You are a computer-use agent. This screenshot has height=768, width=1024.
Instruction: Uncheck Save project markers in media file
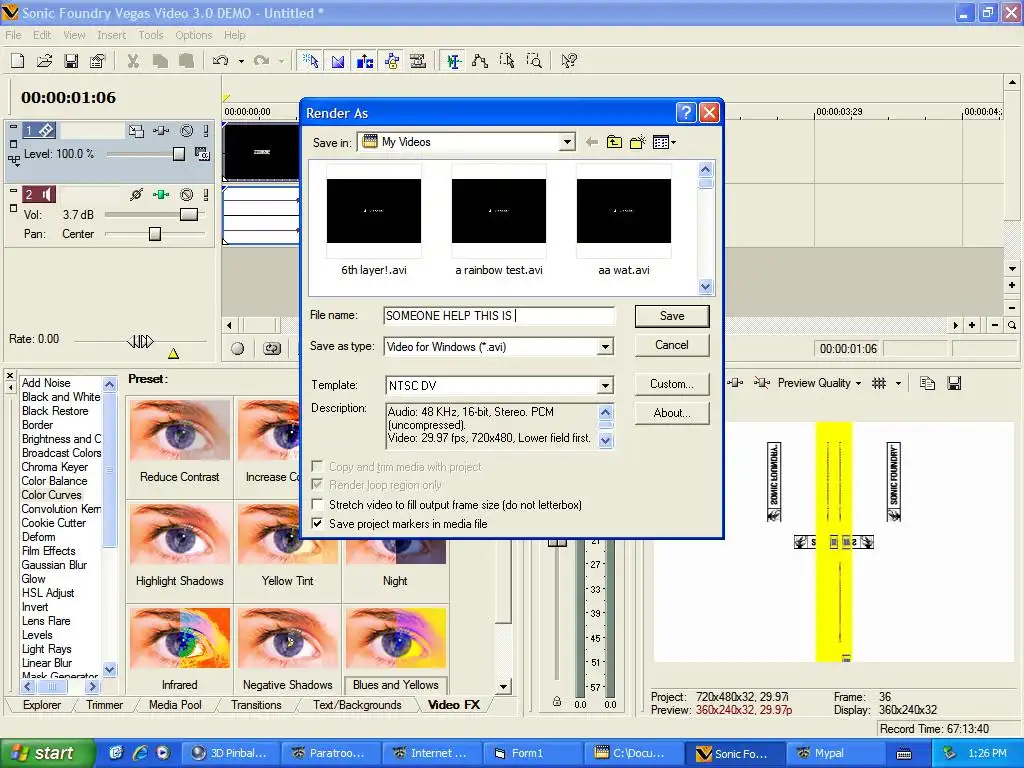point(317,524)
